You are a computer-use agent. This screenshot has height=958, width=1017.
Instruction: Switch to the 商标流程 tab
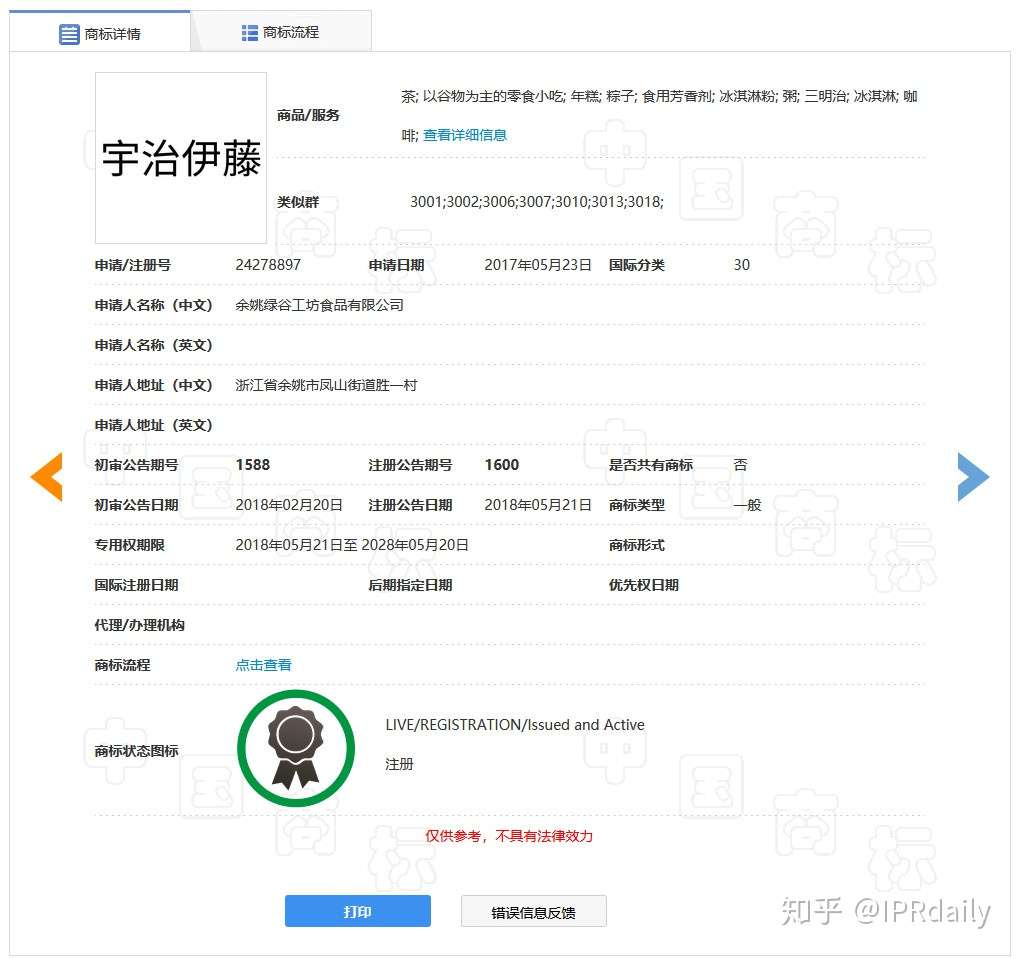pyautogui.click(x=281, y=32)
